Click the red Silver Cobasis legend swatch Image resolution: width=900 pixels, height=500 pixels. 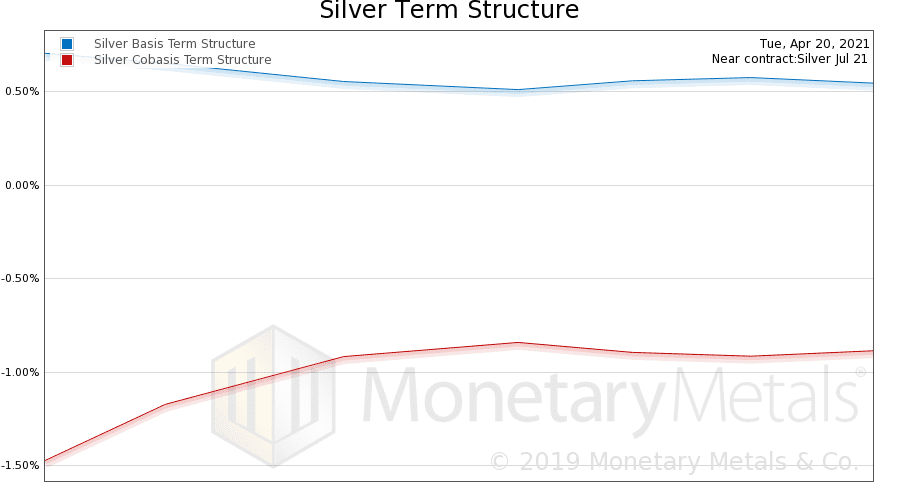67,60
